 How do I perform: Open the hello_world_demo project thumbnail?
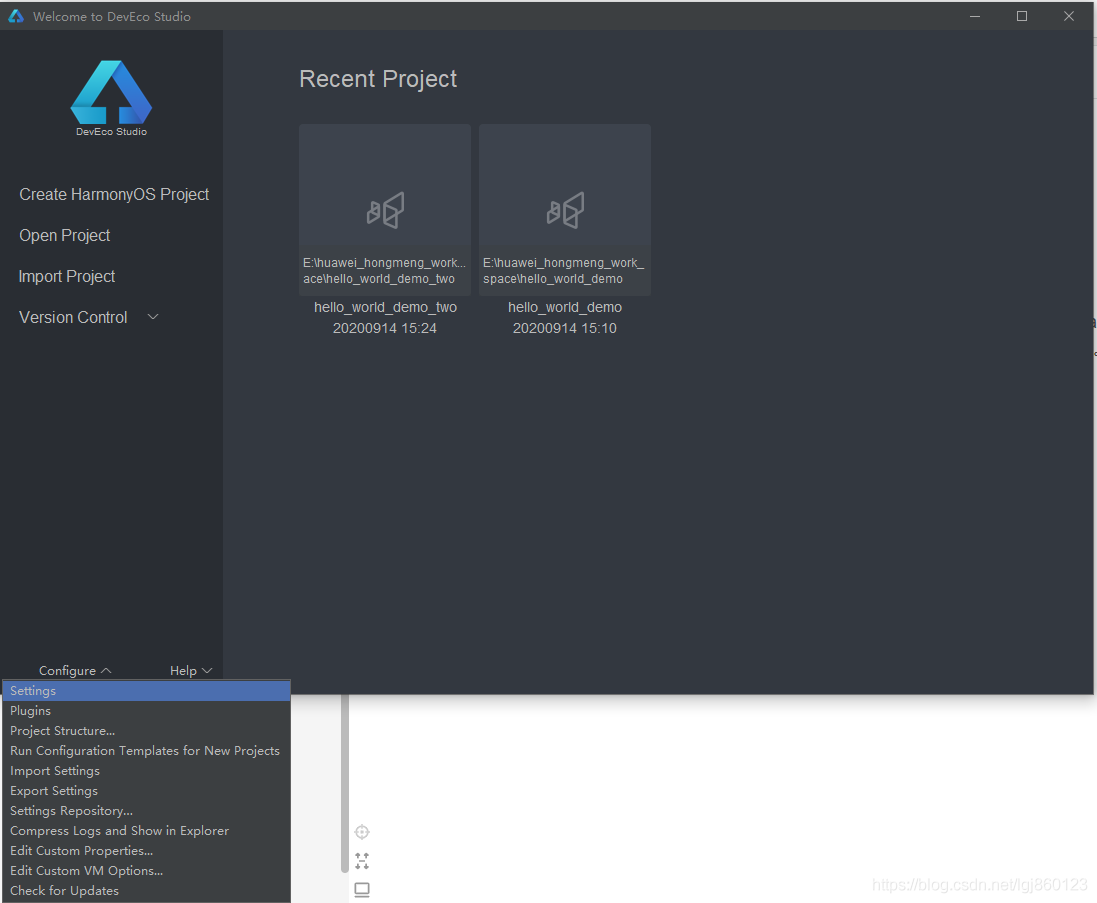[565, 210]
